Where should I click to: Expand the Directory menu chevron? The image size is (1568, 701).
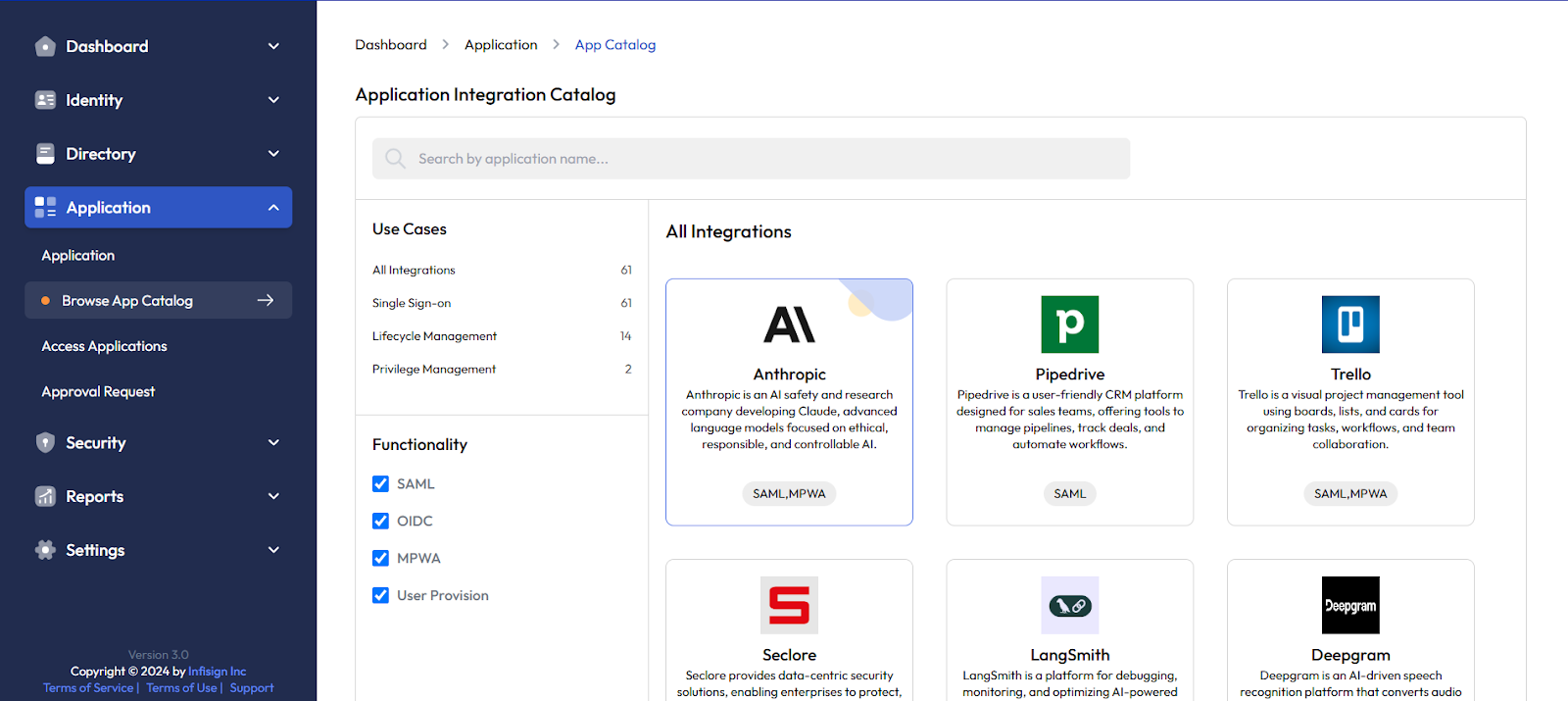point(273,154)
